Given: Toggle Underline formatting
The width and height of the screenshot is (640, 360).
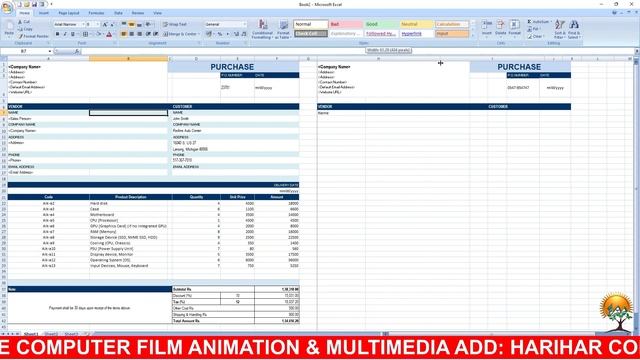Looking at the screenshot, I should [73, 34].
